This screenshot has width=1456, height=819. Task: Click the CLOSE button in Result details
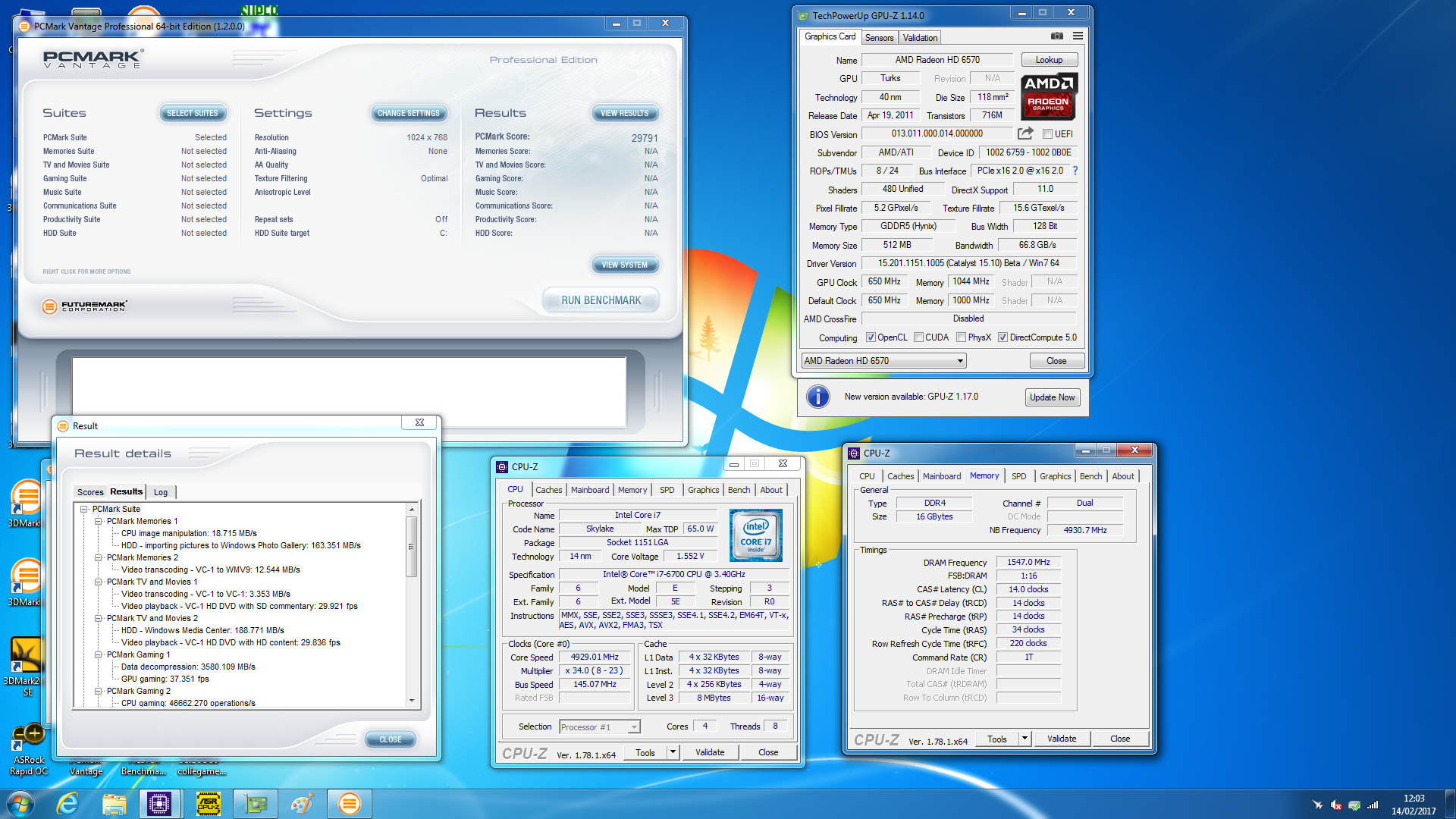391,739
